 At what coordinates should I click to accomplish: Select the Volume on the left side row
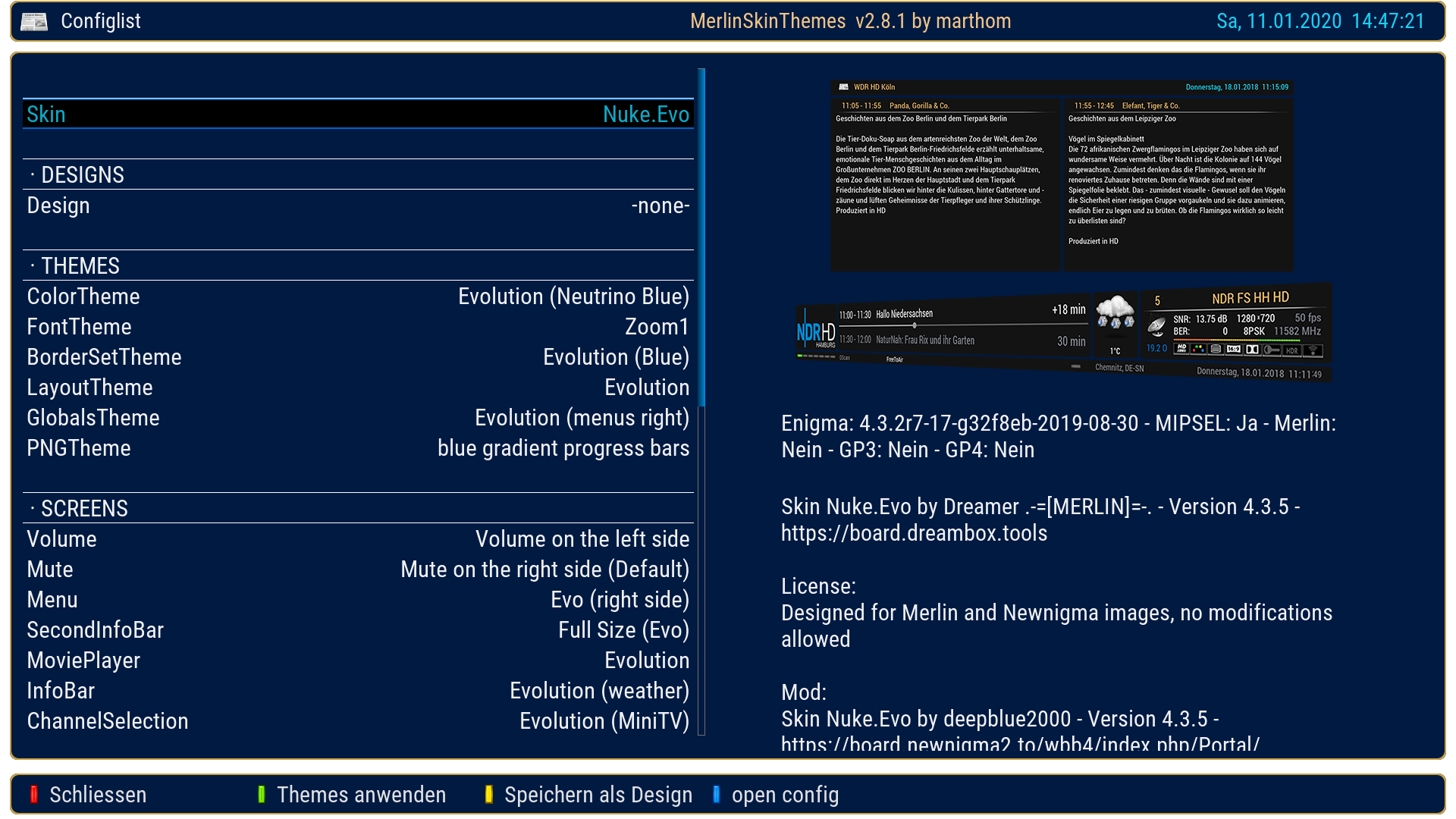358,539
